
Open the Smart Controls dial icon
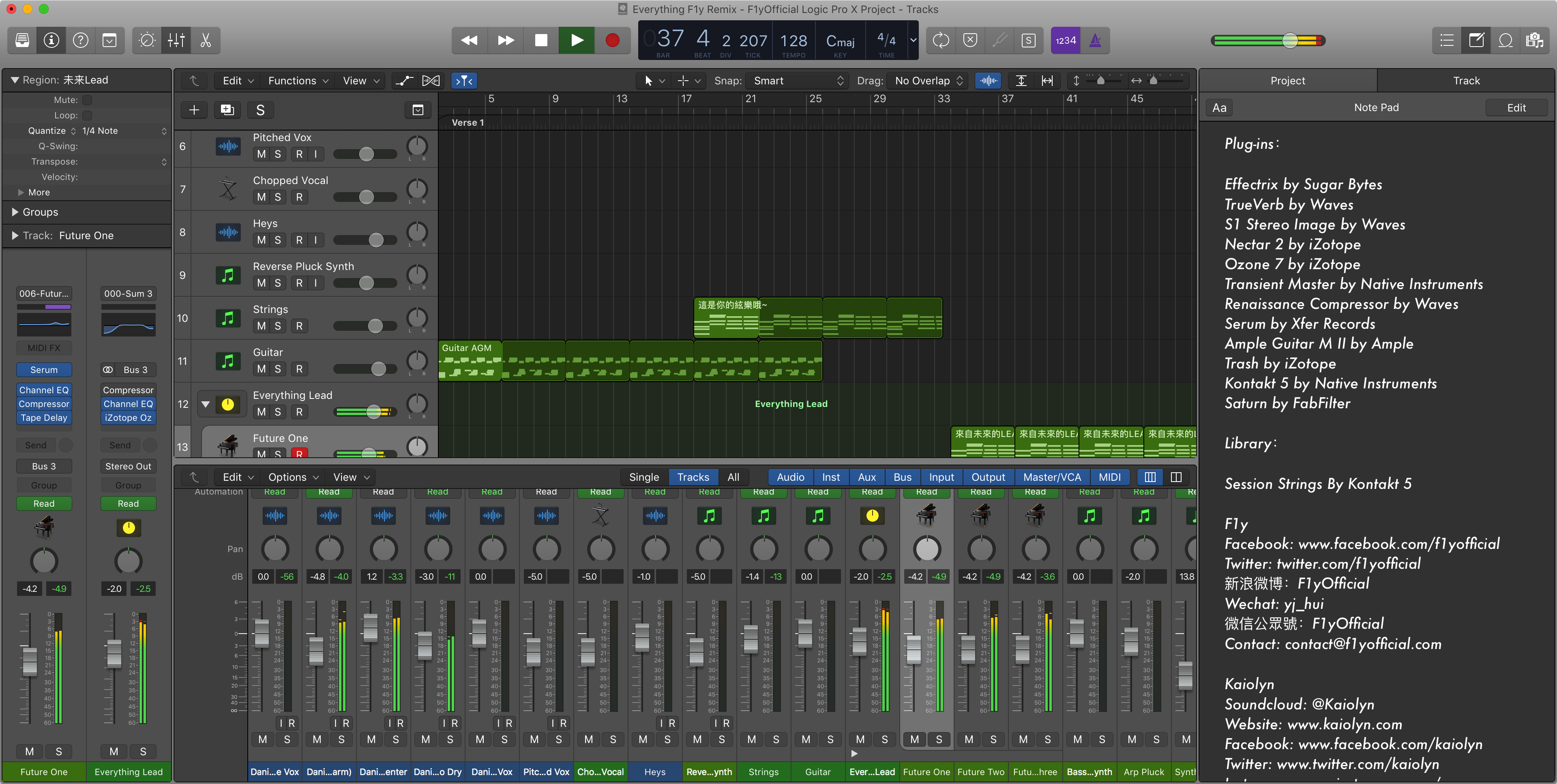point(147,41)
